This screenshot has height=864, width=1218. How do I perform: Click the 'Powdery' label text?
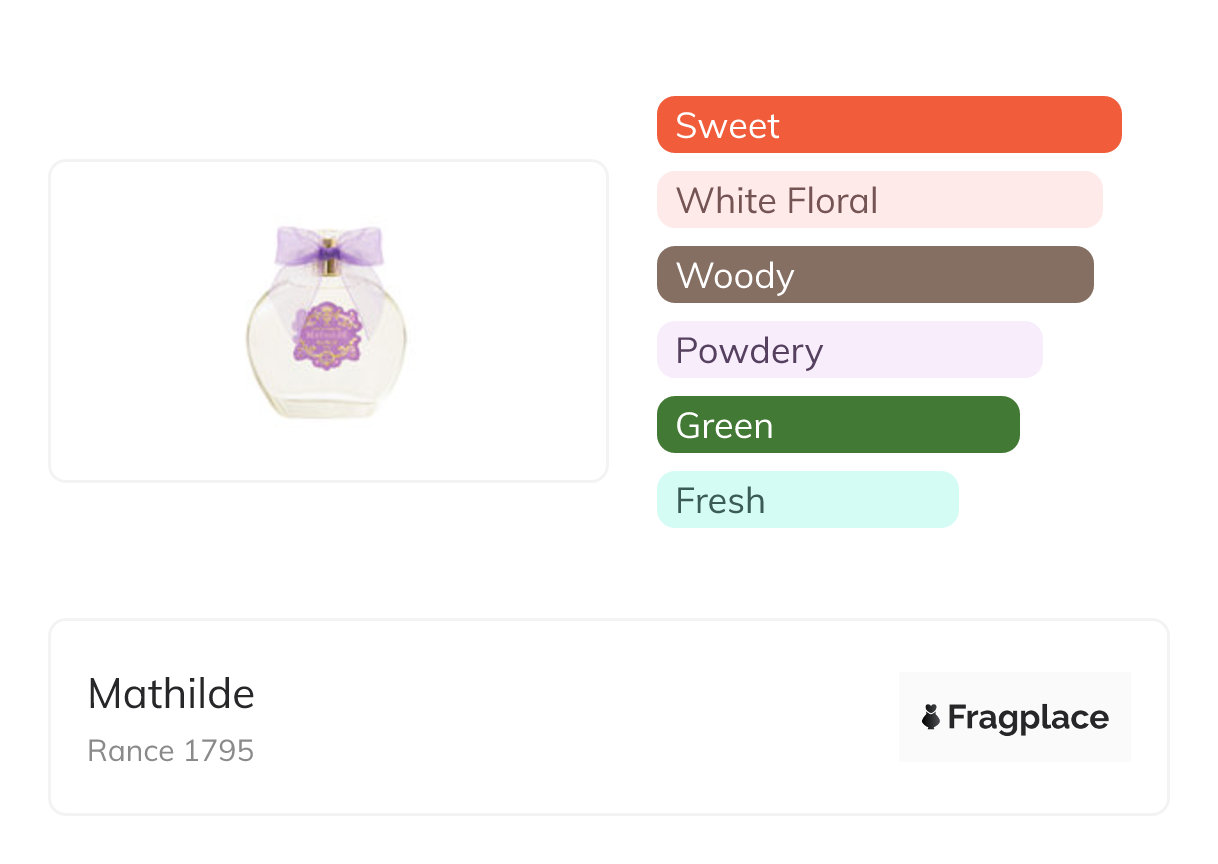click(749, 351)
